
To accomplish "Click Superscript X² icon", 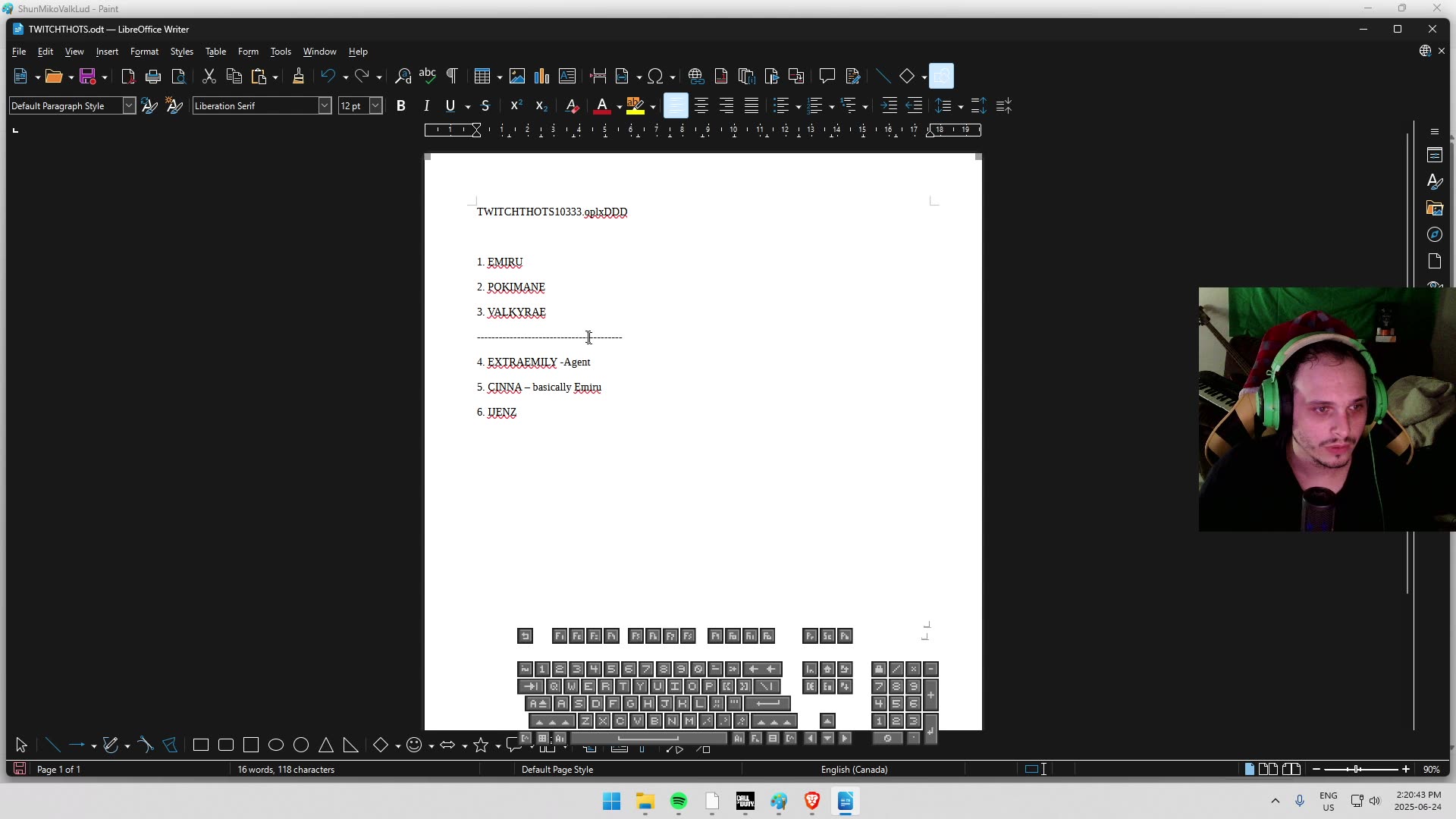I will pyautogui.click(x=516, y=105).
